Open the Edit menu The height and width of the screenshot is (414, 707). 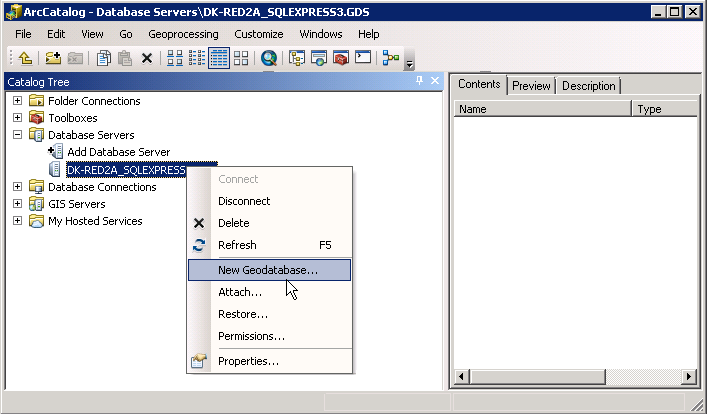[x=56, y=34]
